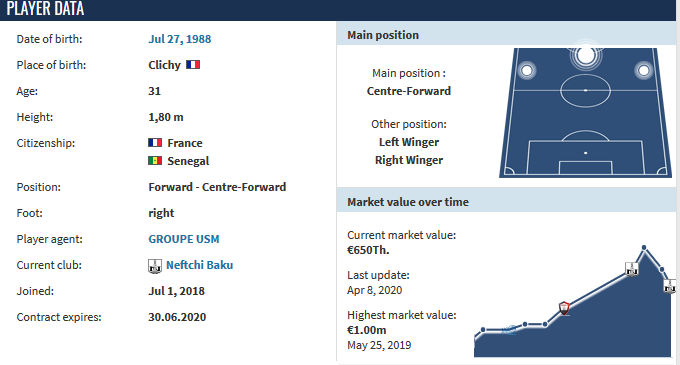
Task: Click the first data point on value chart
Action: pos(483,330)
